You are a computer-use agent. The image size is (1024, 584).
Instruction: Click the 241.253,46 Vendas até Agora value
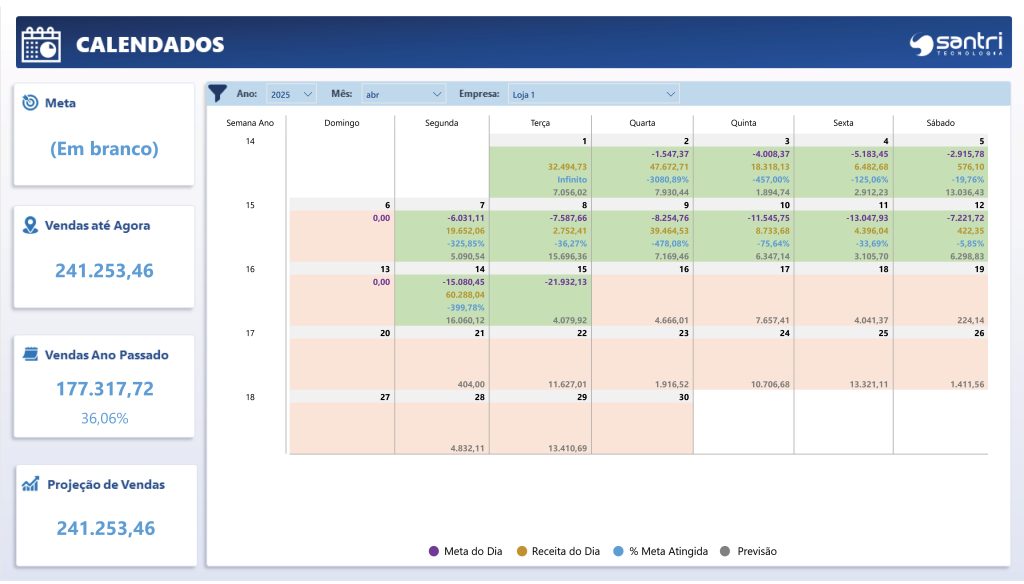point(104,271)
